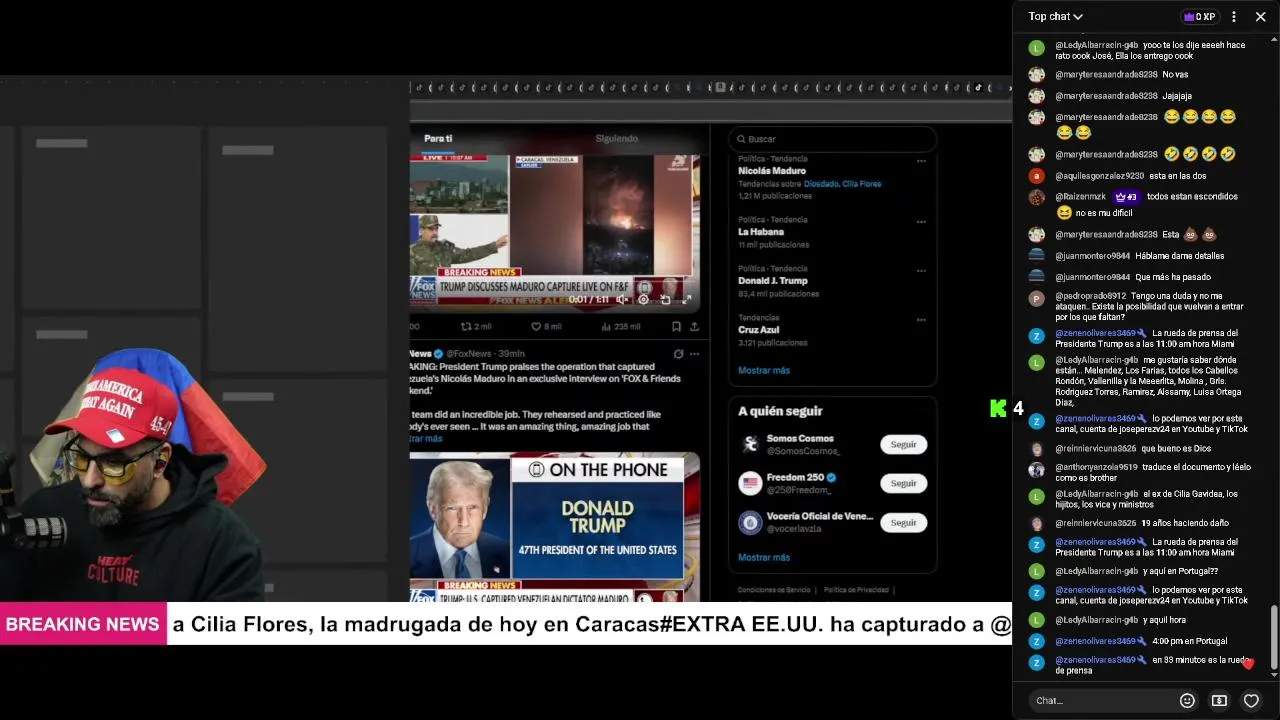
Task: Open the Top chat dropdown
Action: click(x=1055, y=16)
